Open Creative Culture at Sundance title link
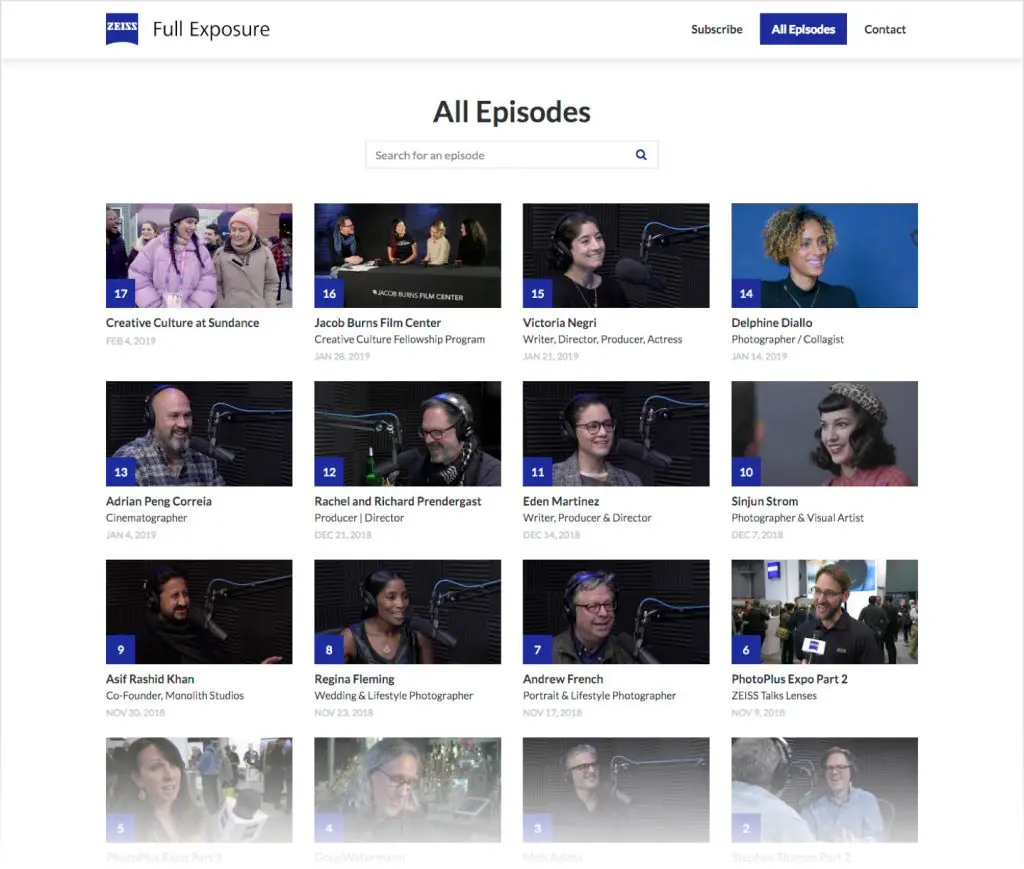Screen dimensions: 1024x869 coord(182,323)
